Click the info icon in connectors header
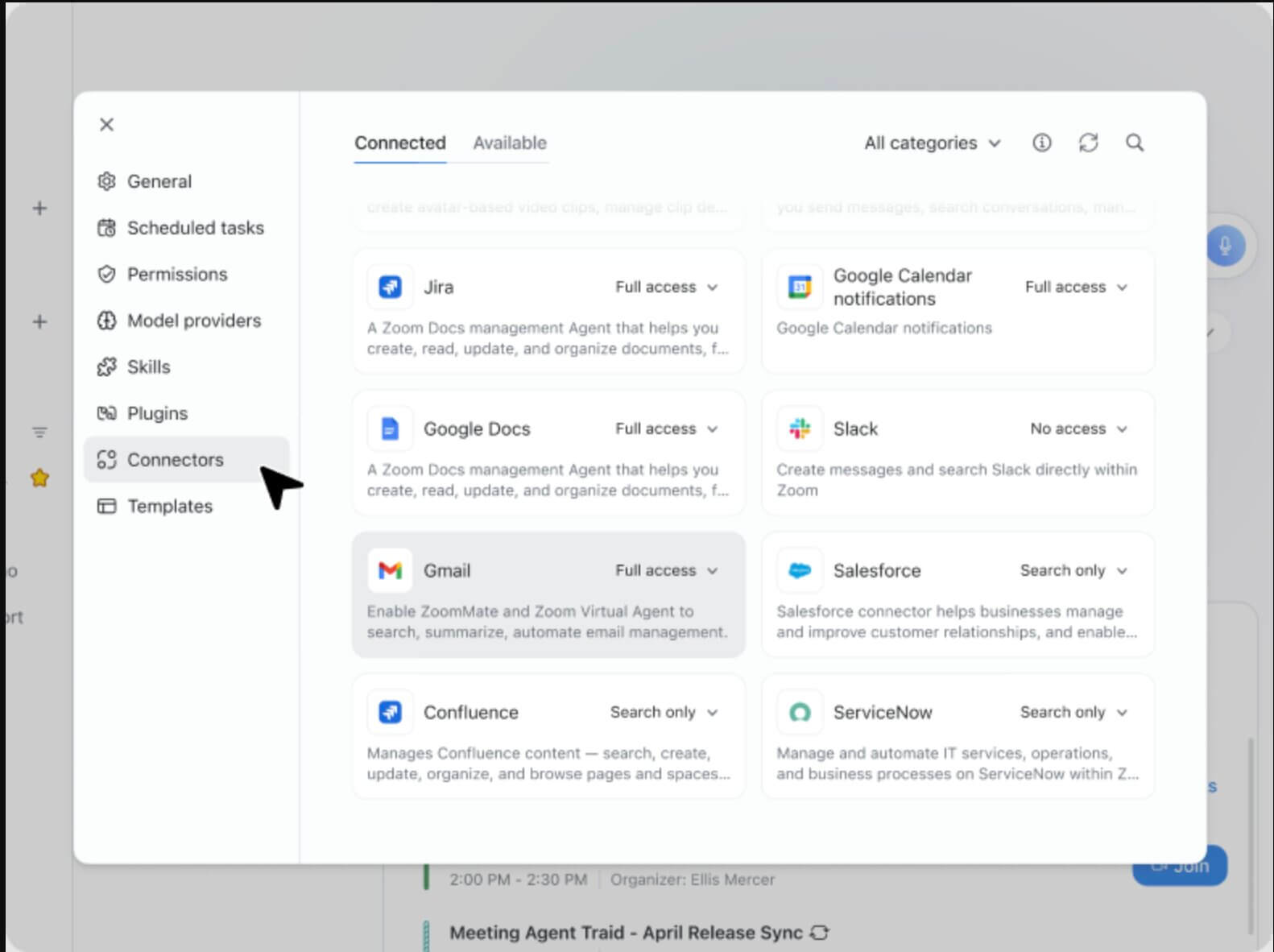 [x=1042, y=143]
